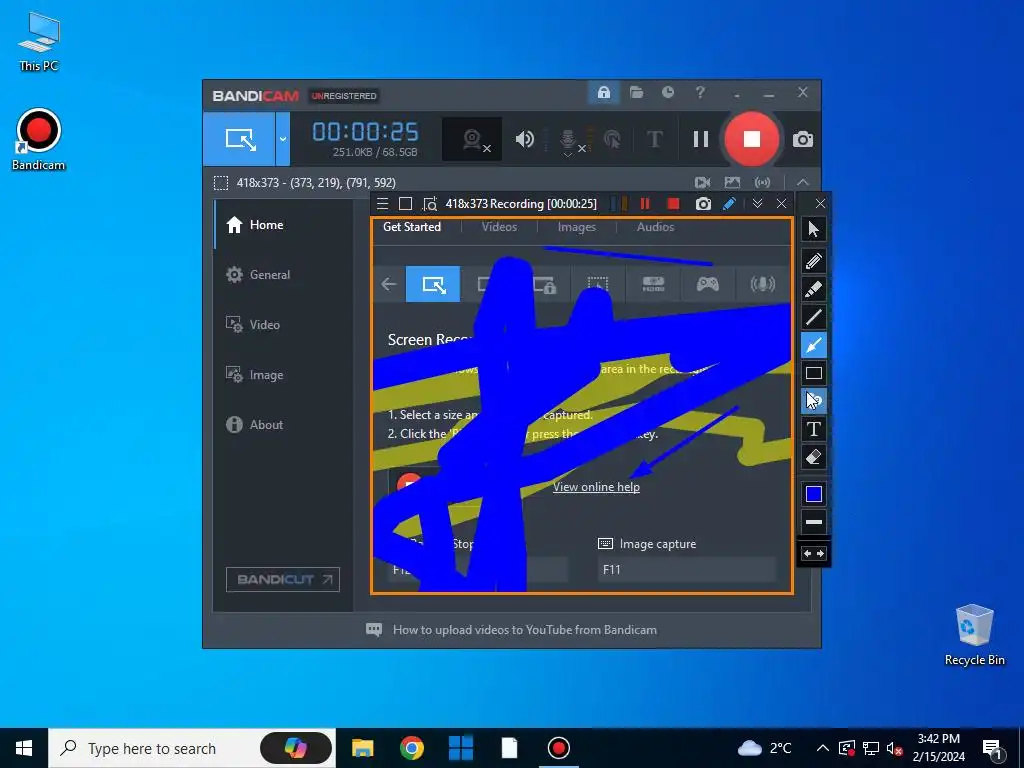Toggle the text overlay T icon
Viewport: 1024px width, 768px height.
(x=654, y=139)
